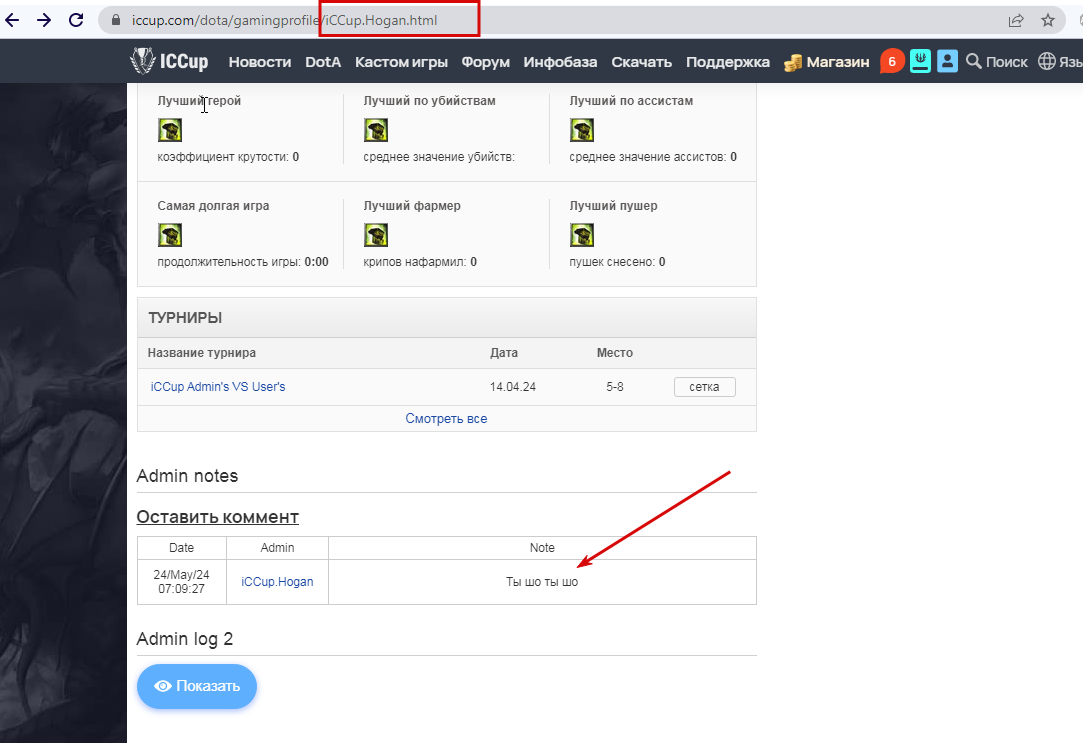Open the Кастом игры menu

click(x=401, y=61)
